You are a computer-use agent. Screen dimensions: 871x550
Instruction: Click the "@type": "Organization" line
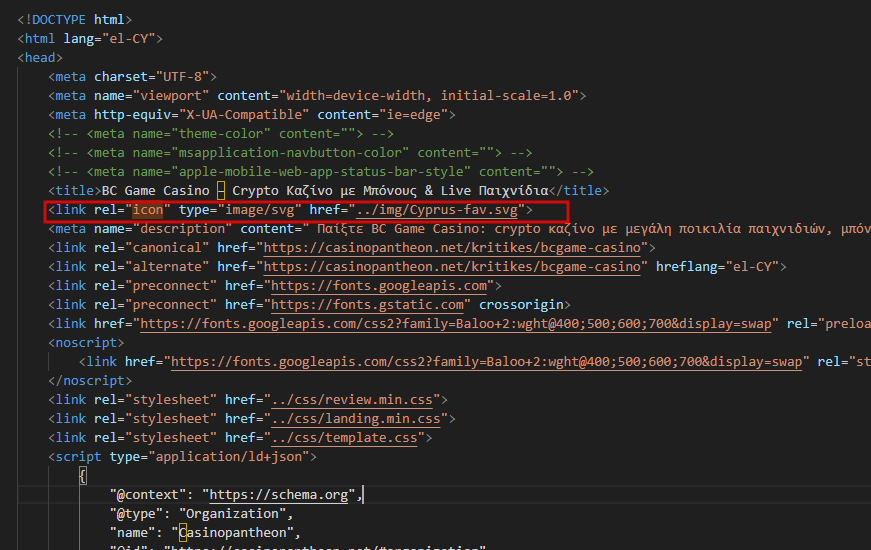pos(201,514)
